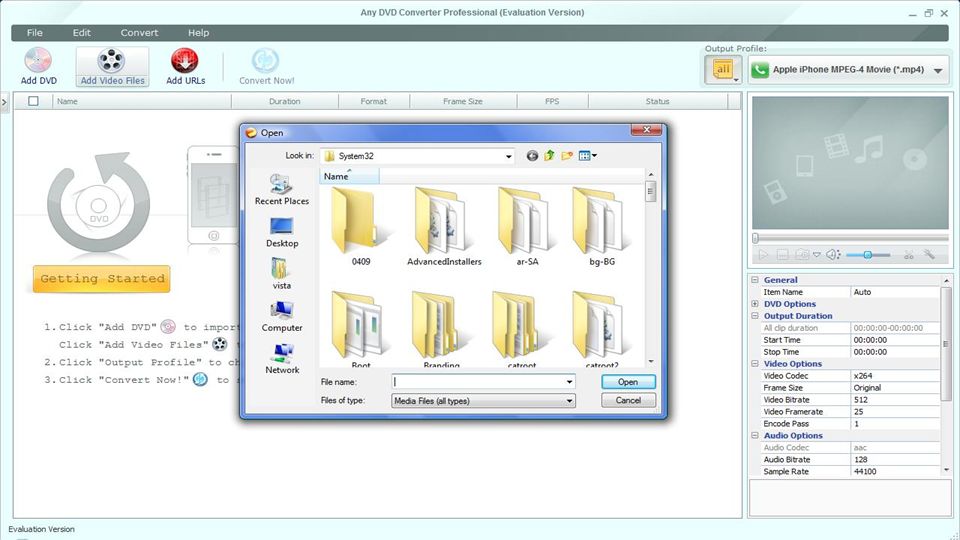The height and width of the screenshot is (540, 960).
Task: Go back using the Open dialog's back arrow
Action: 532,156
